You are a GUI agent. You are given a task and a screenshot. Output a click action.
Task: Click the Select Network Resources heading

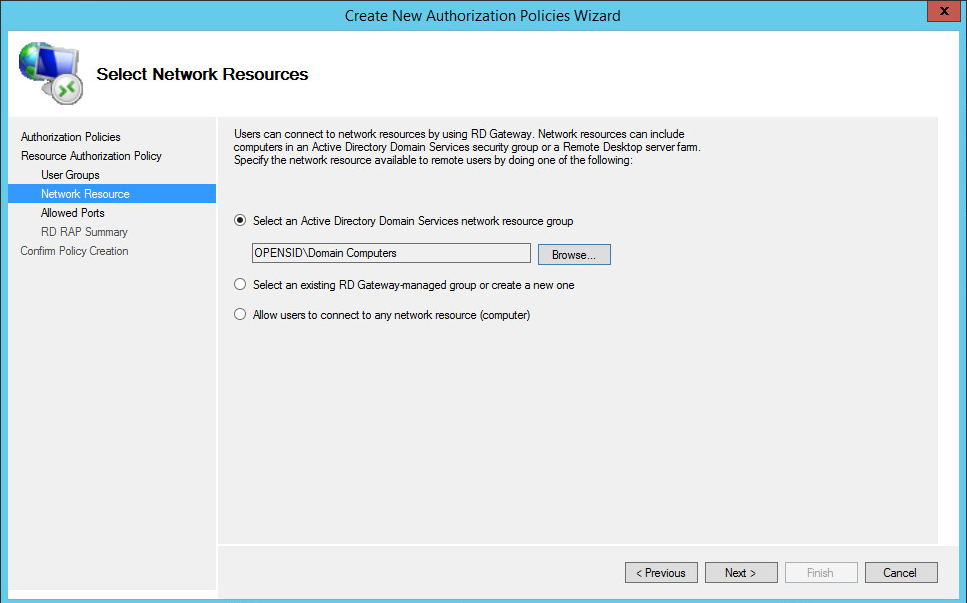(202, 74)
